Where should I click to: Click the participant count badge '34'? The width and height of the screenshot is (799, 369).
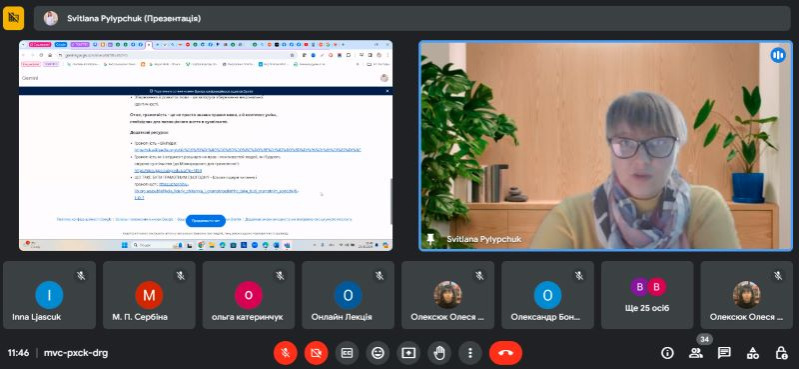click(x=705, y=339)
